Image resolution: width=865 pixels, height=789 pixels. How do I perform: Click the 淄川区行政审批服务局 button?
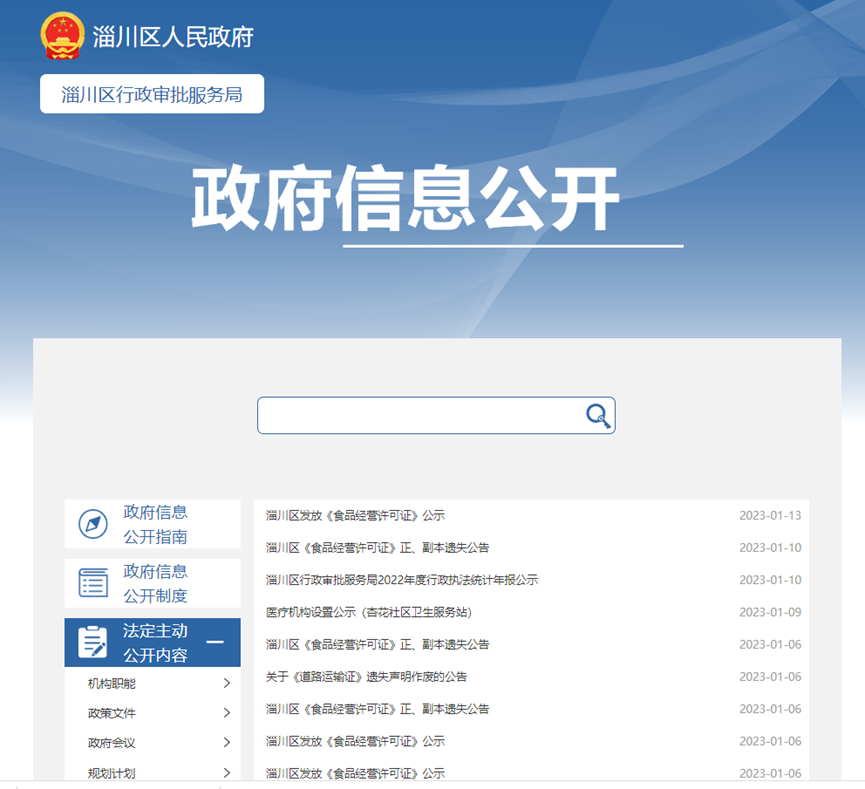tap(152, 94)
